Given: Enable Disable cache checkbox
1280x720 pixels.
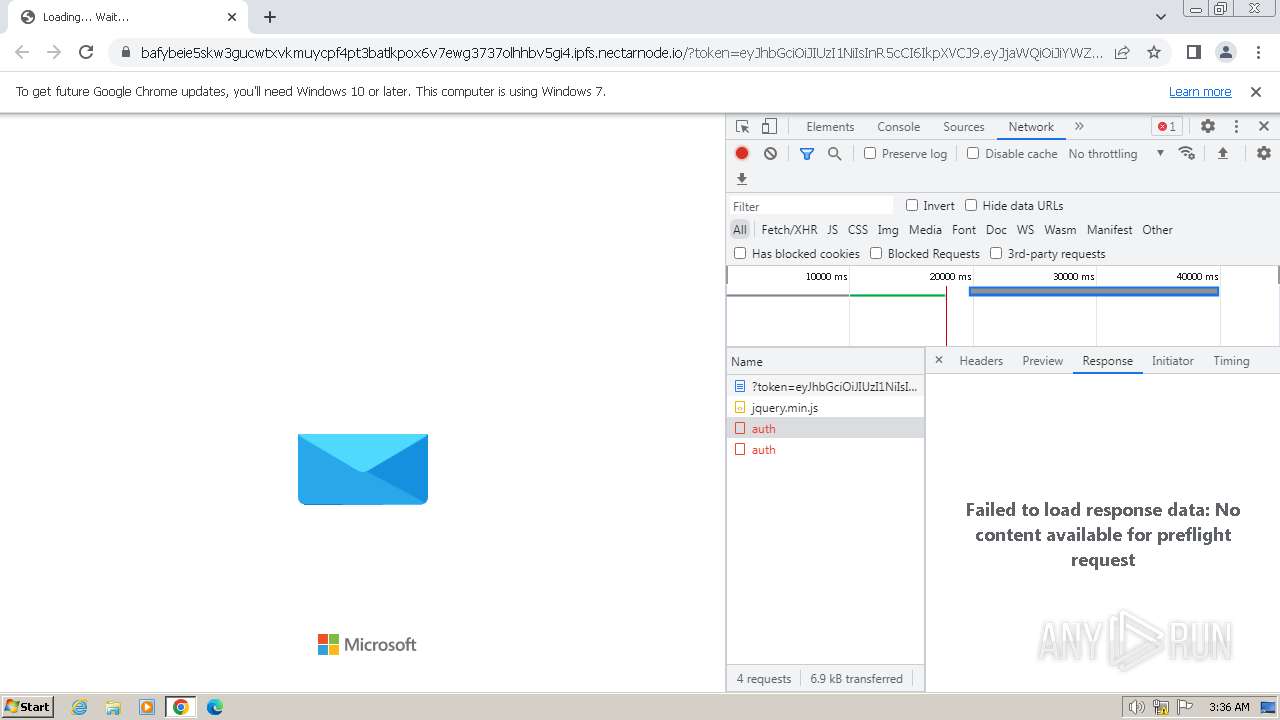Looking at the screenshot, I should click(x=973, y=153).
